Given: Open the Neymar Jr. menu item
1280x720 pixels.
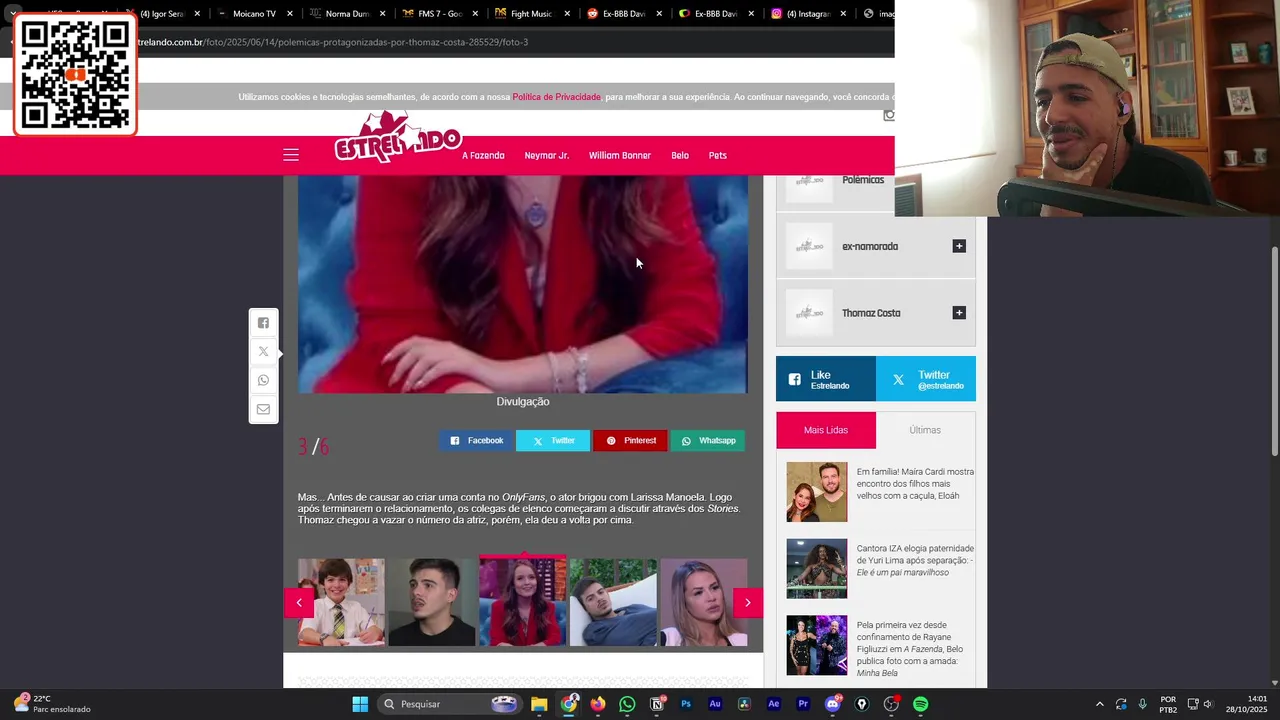Looking at the screenshot, I should coord(547,156).
